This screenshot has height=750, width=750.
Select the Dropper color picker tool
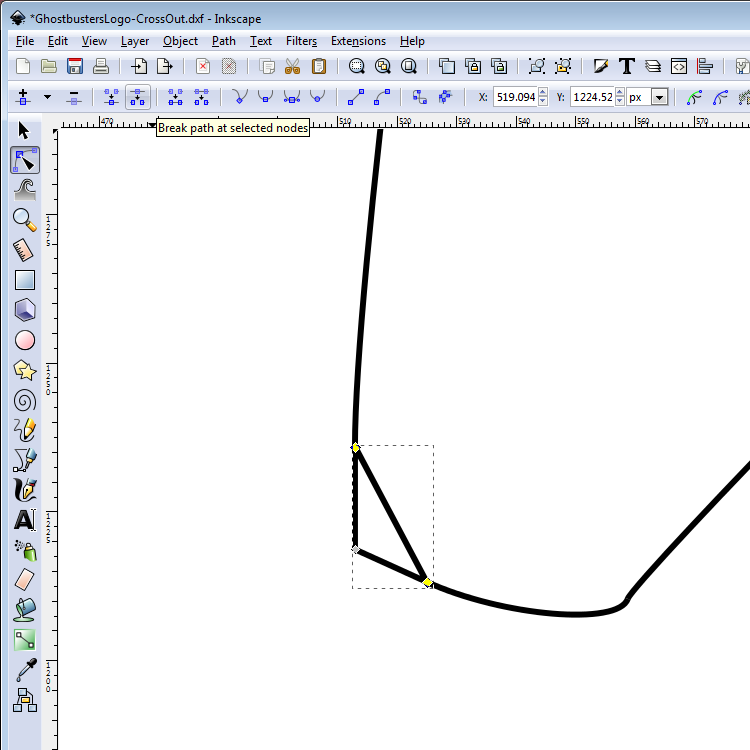point(26,670)
